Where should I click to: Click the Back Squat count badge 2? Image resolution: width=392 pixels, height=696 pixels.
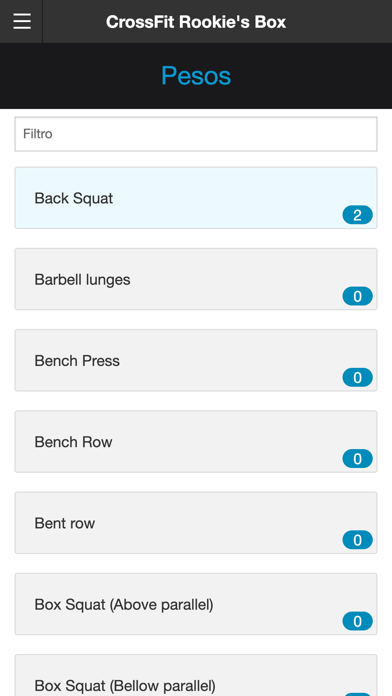tap(357, 215)
